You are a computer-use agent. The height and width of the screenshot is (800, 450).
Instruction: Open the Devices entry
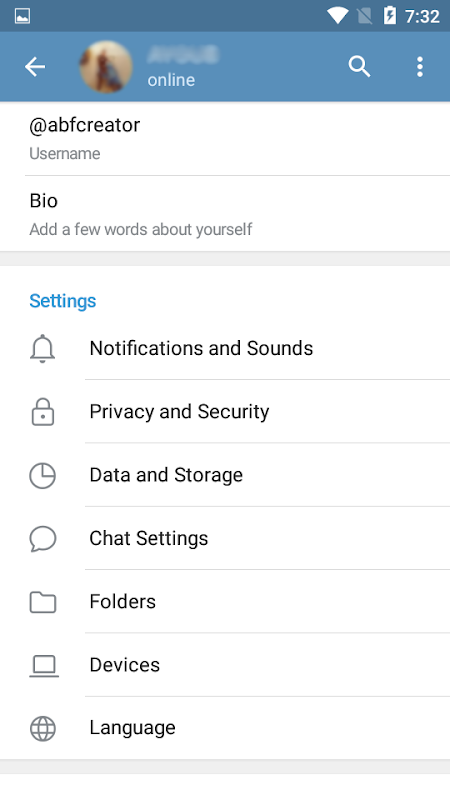pyautogui.click(x=225, y=665)
